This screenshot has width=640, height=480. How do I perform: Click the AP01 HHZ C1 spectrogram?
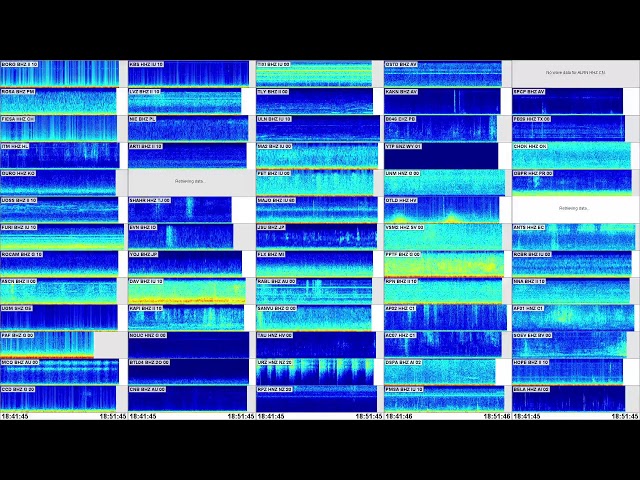(573, 318)
